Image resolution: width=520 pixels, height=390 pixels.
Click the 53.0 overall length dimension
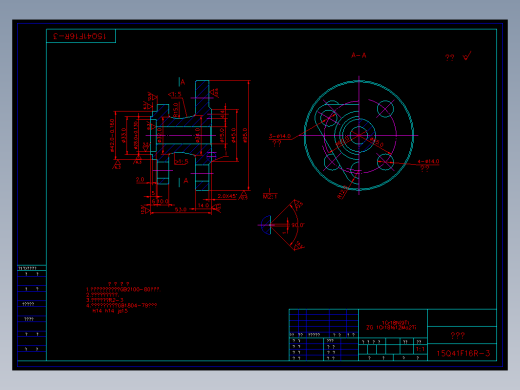point(181,210)
